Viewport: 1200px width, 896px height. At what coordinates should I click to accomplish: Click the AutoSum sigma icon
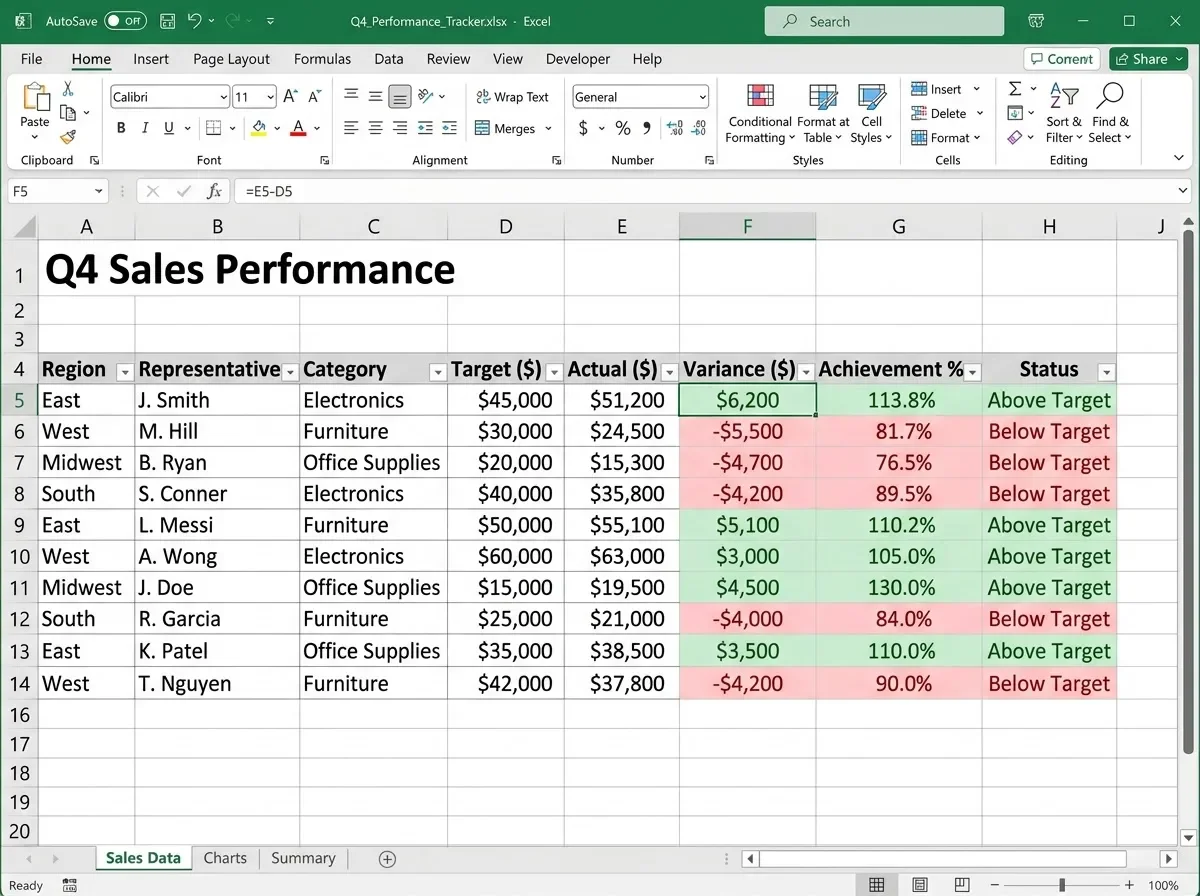pyautogui.click(x=1015, y=89)
